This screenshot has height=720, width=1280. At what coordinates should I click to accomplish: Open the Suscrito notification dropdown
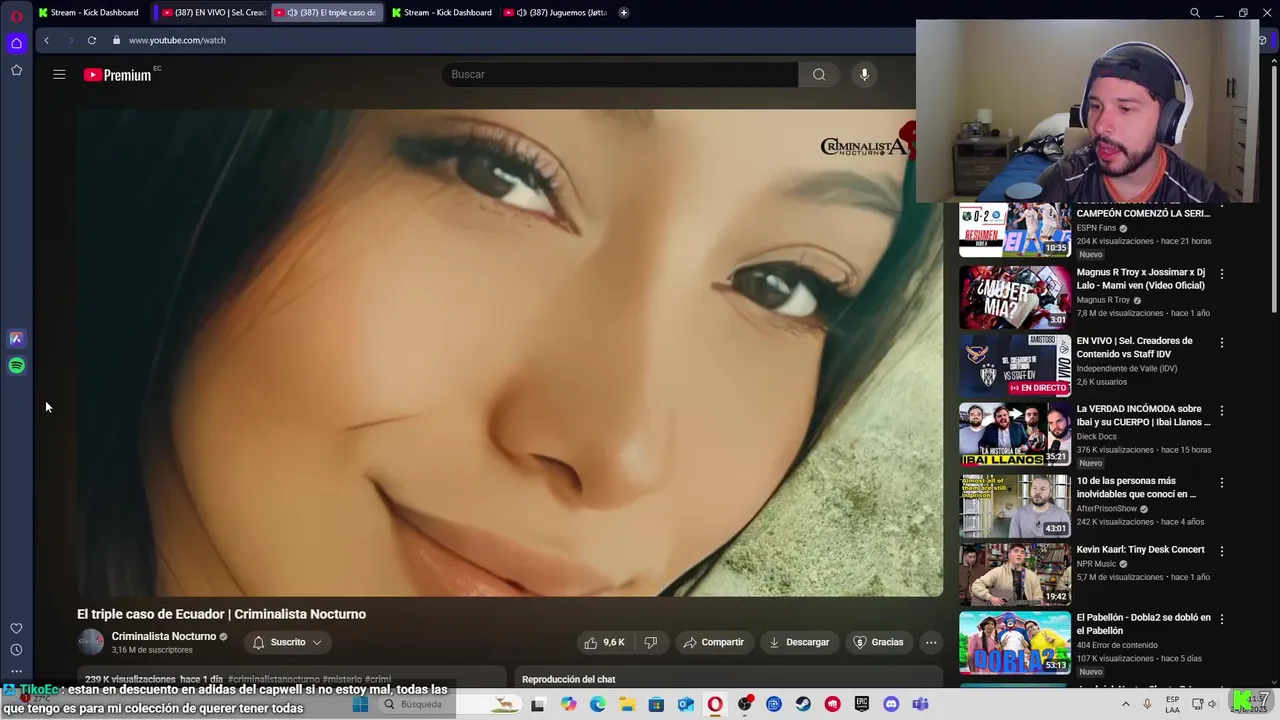287,642
